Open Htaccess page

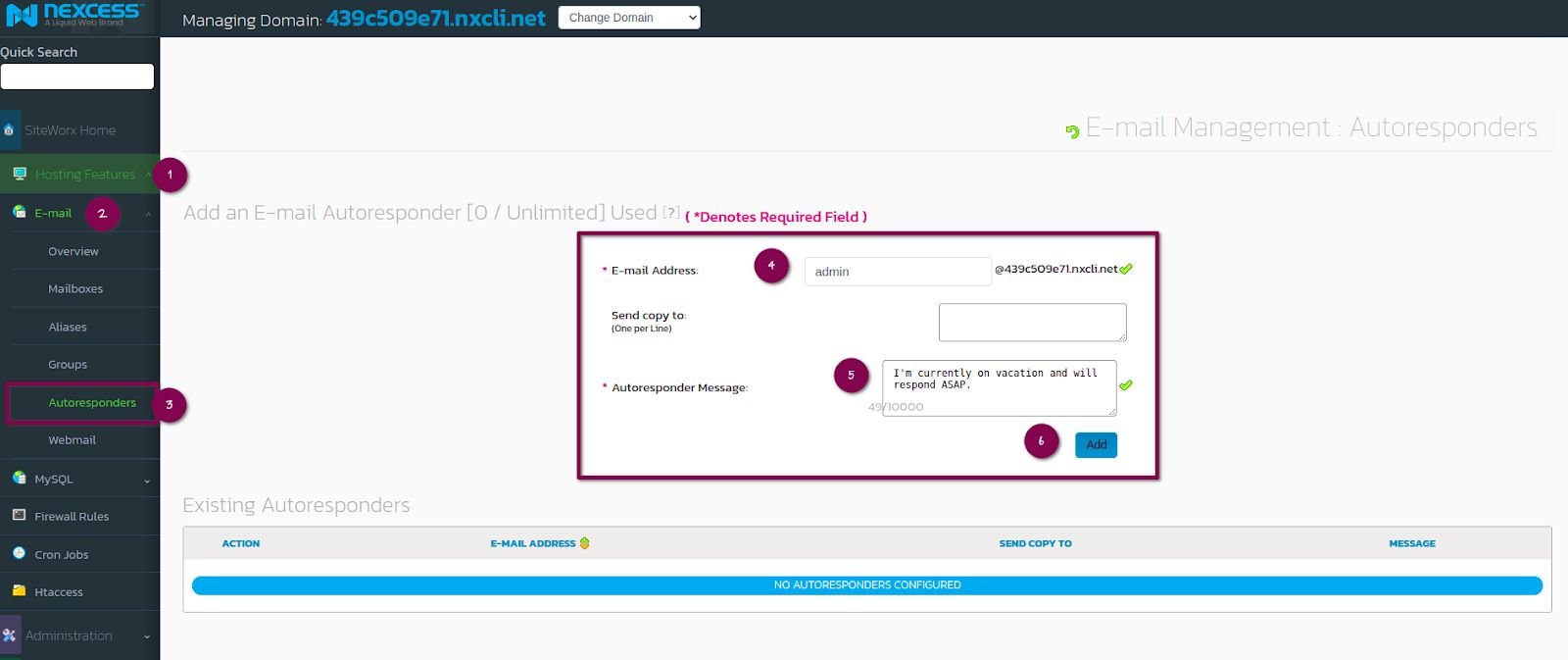pyautogui.click(x=59, y=592)
